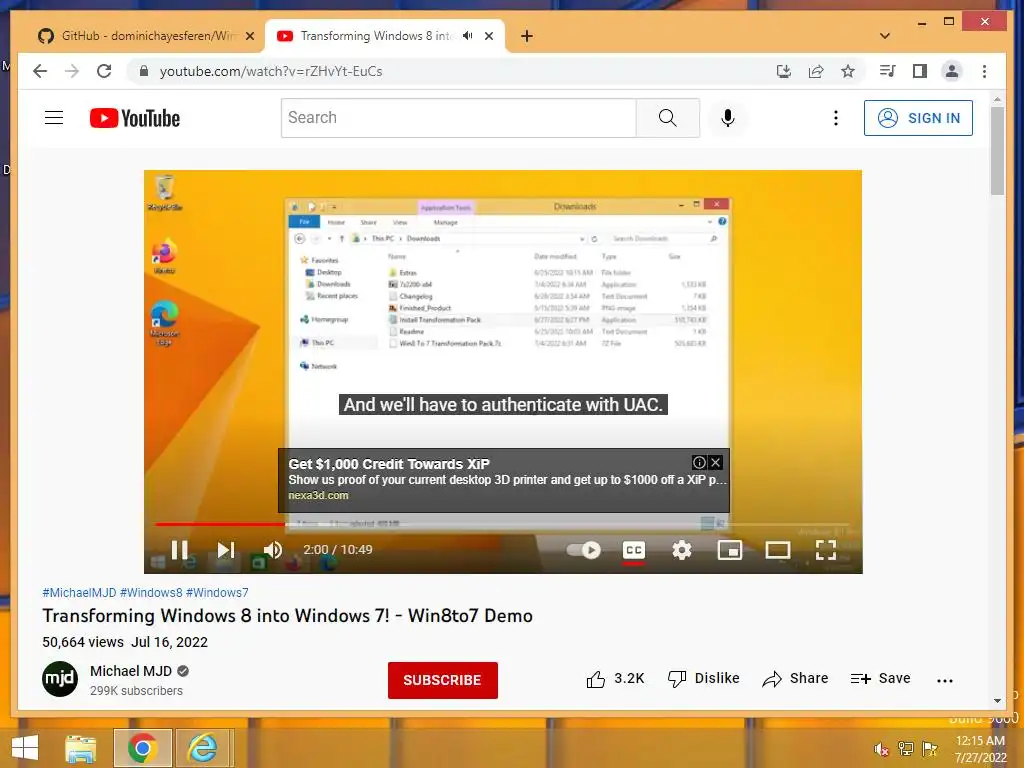
Task: Toggle closed captions off
Action: pyautogui.click(x=633, y=550)
